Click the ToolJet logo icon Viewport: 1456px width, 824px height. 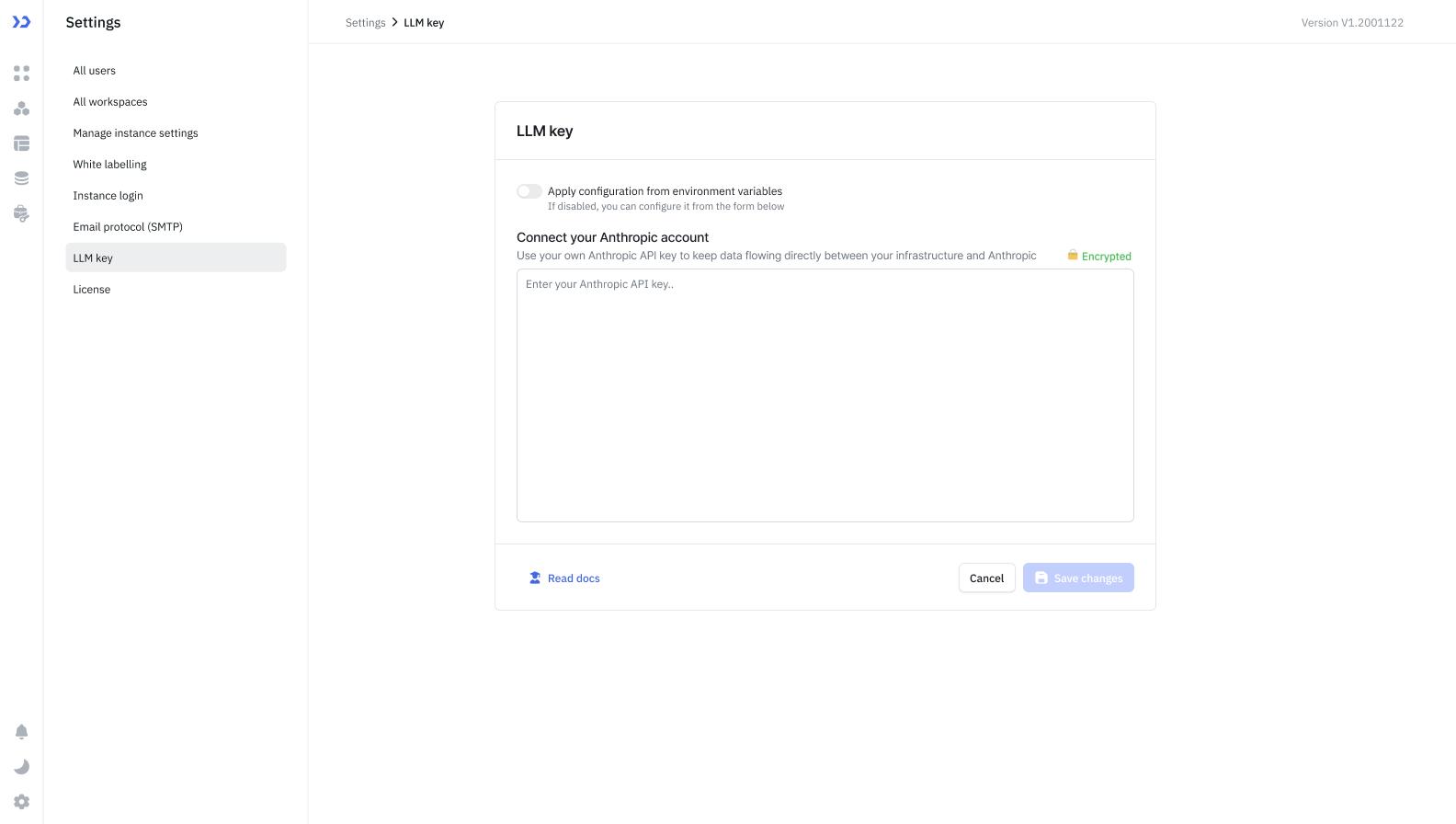tap(21, 22)
